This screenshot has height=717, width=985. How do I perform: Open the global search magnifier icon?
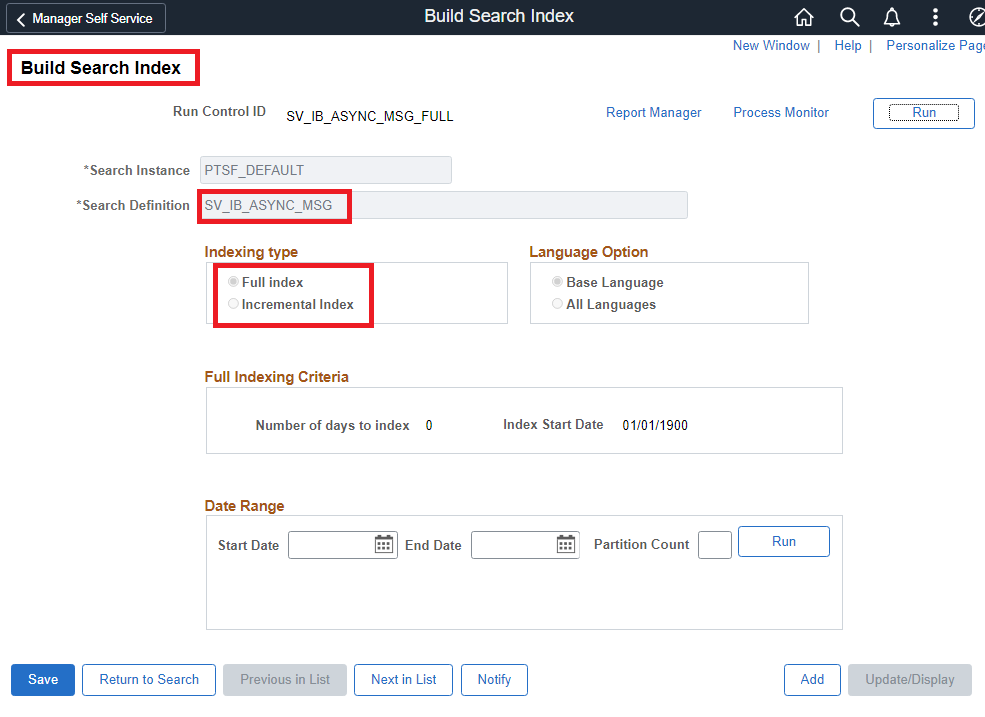tap(850, 17)
